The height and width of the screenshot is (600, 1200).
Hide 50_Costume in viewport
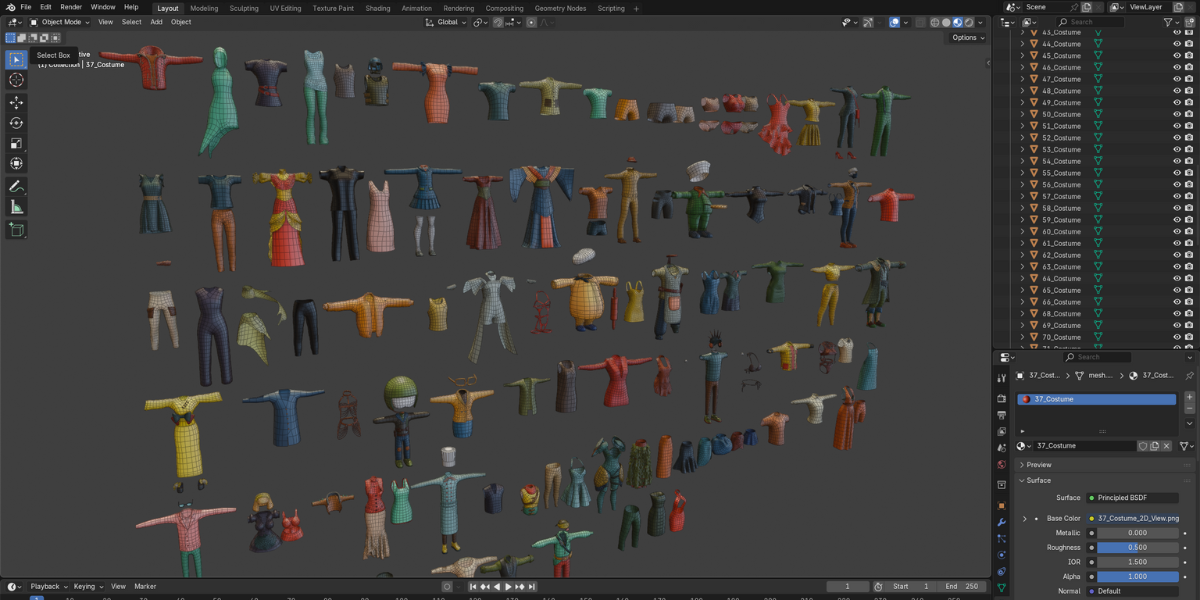[x=1176, y=114]
